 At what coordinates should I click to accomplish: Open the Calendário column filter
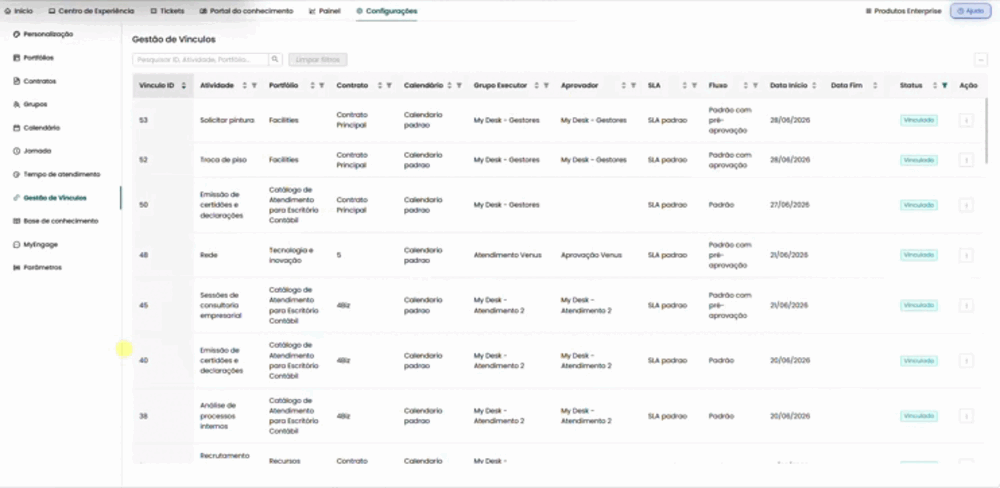pyautogui.click(x=459, y=85)
